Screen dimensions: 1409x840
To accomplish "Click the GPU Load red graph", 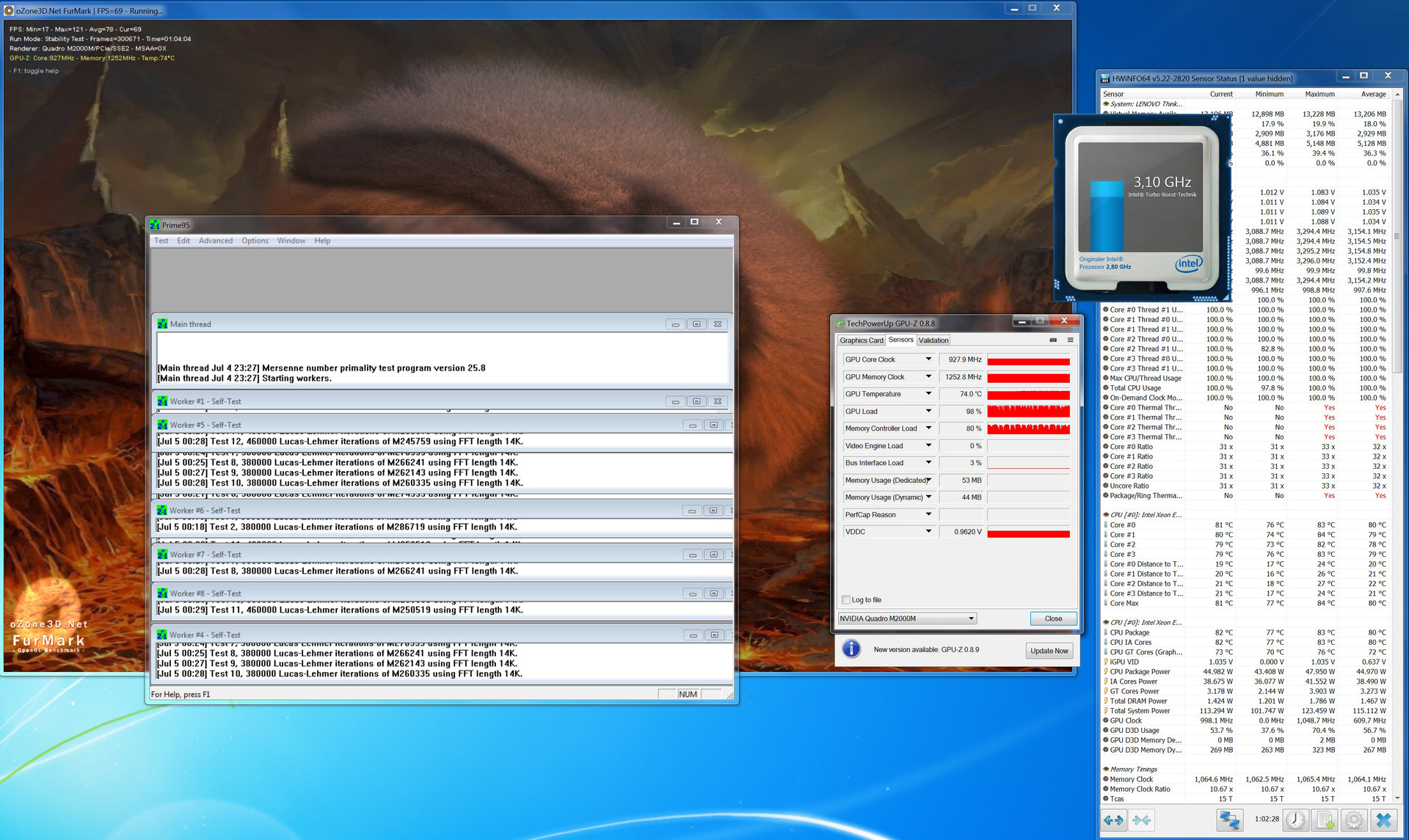I will click(x=1028, y=412).
